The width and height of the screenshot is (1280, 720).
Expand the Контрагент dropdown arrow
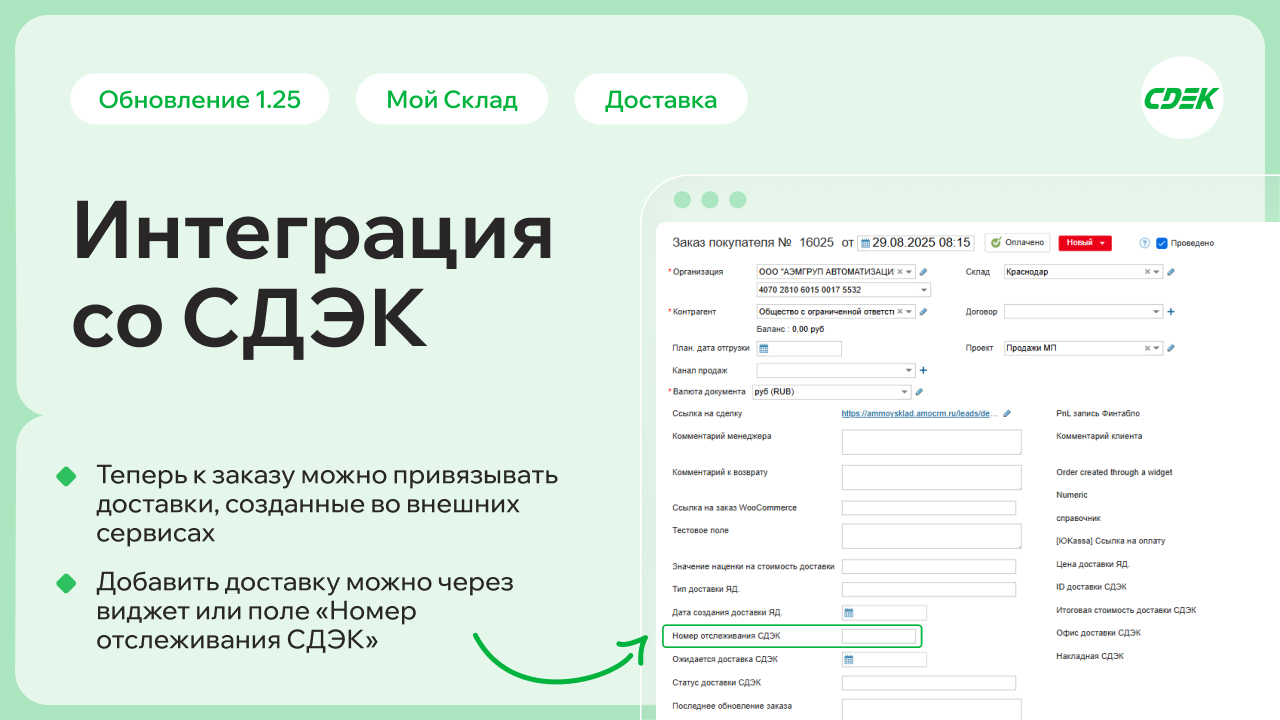[909, 312]
